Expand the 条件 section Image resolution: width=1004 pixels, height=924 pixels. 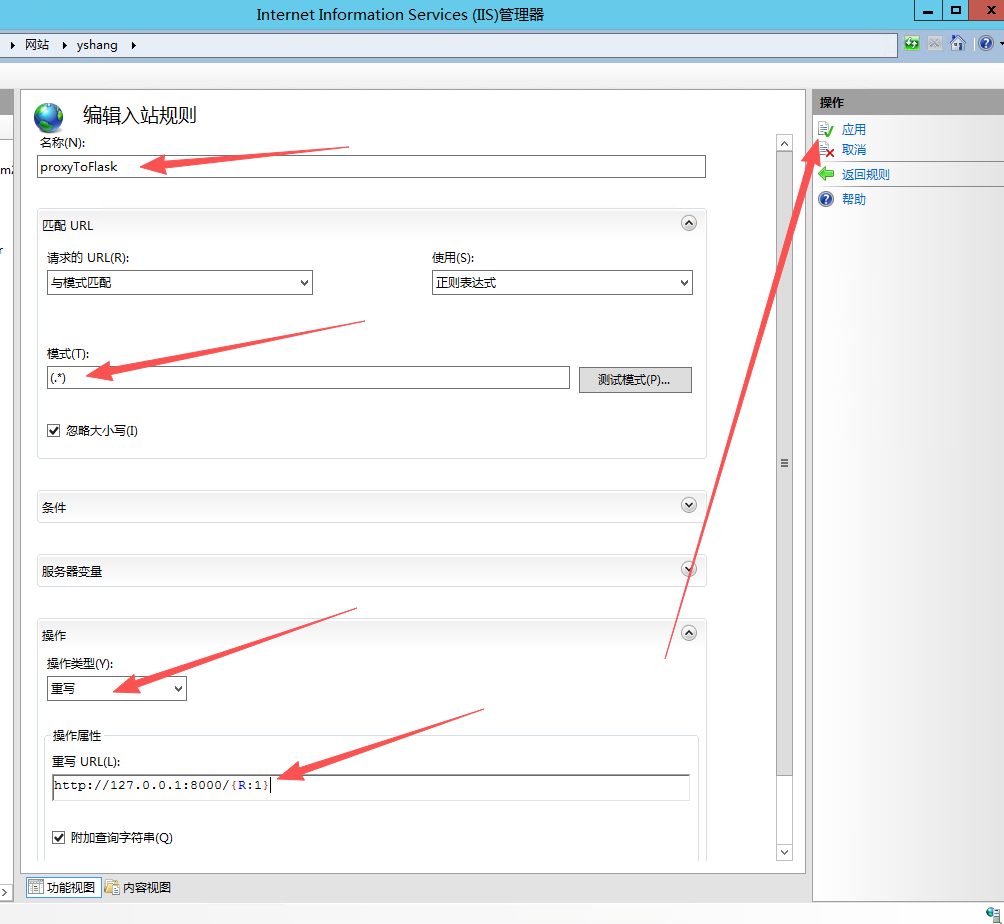[x=689, y=505]
